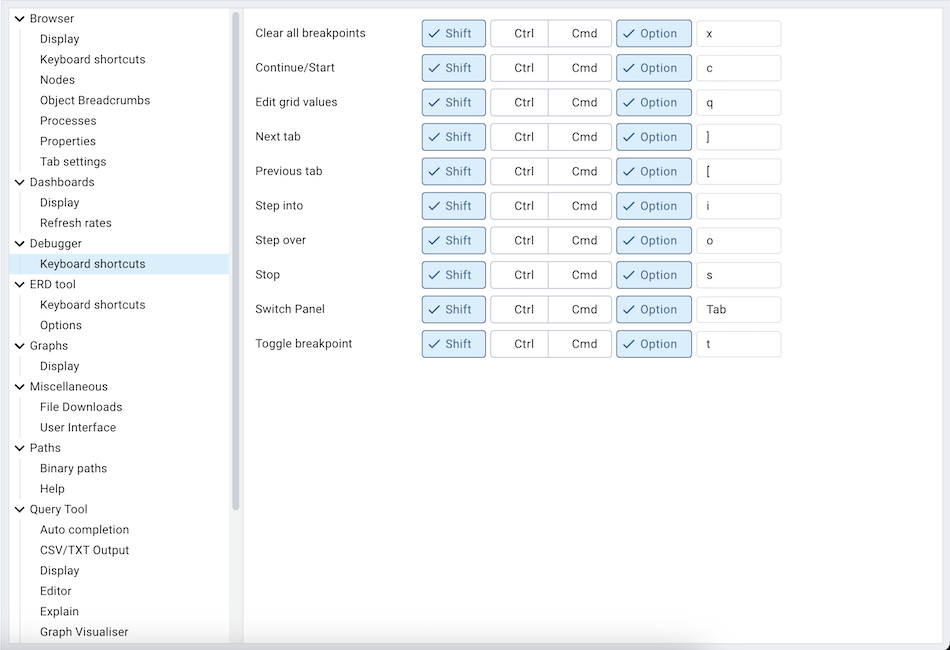Open the Binary paths settings page
The image size is (950, 650).
73,468
